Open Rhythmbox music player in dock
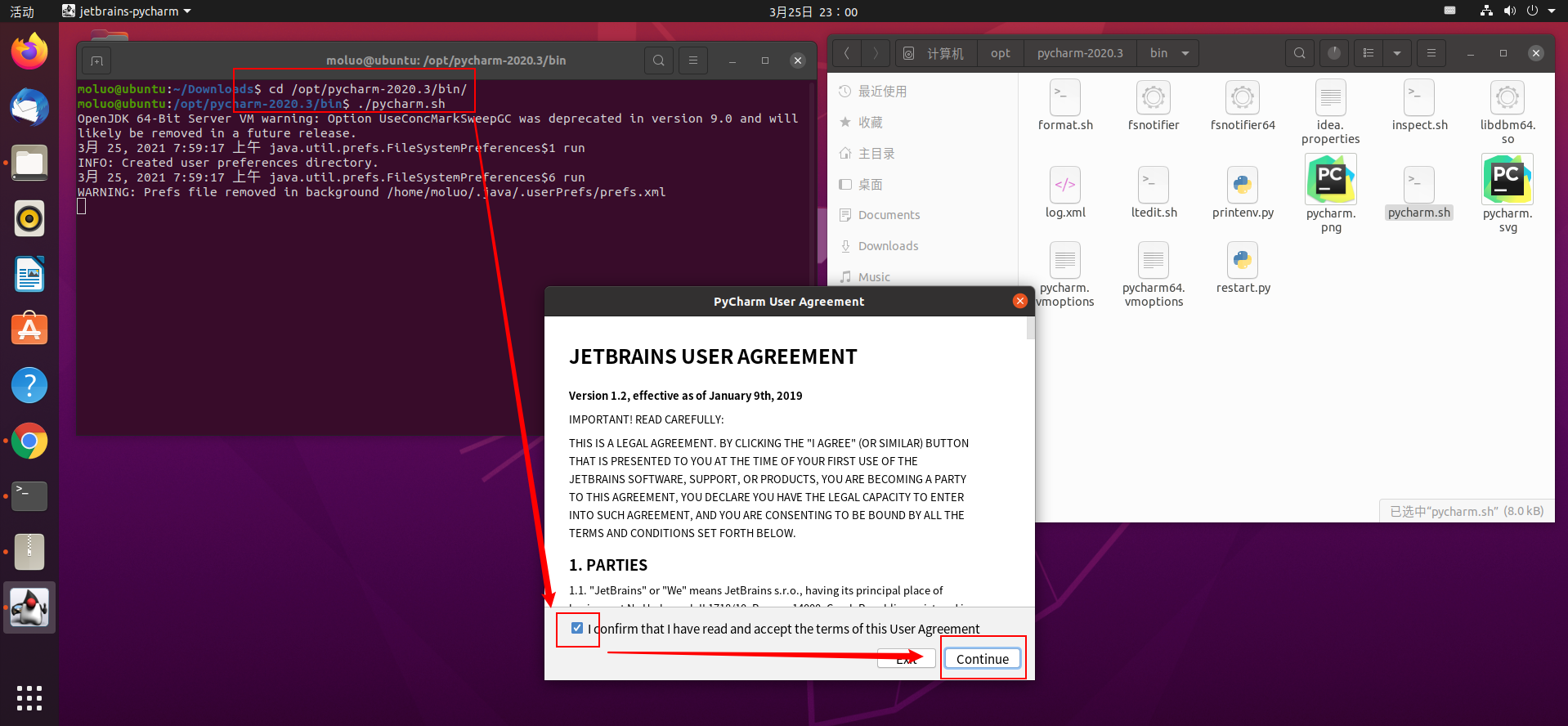The width and height of the screenshot is (1568, 726). 29,218
